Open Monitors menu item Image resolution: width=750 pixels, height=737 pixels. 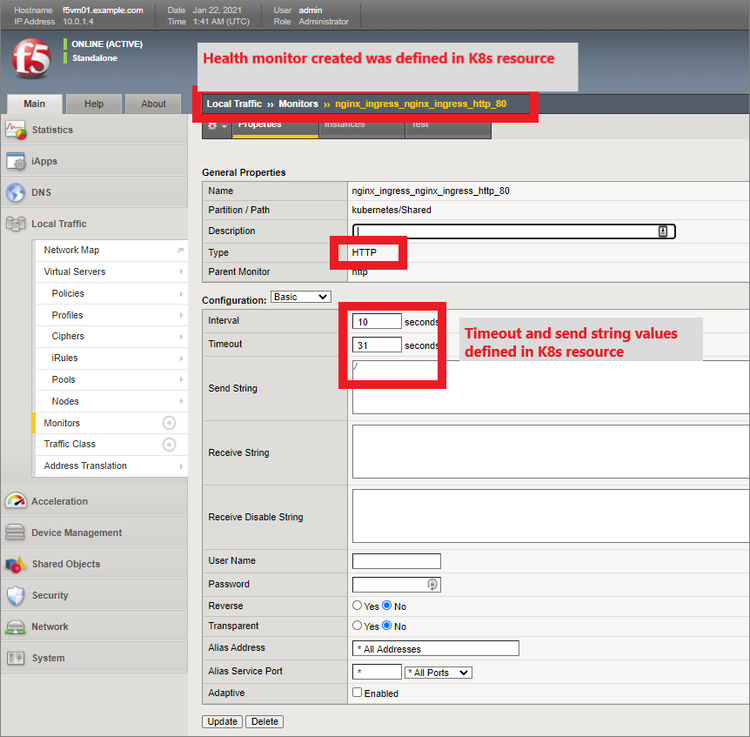pyautogui.click(x=111, y=423)
